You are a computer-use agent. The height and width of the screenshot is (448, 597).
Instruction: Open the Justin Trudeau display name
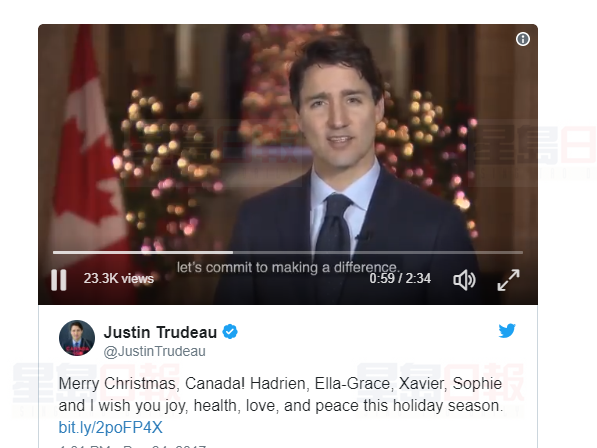click(160, 332)
